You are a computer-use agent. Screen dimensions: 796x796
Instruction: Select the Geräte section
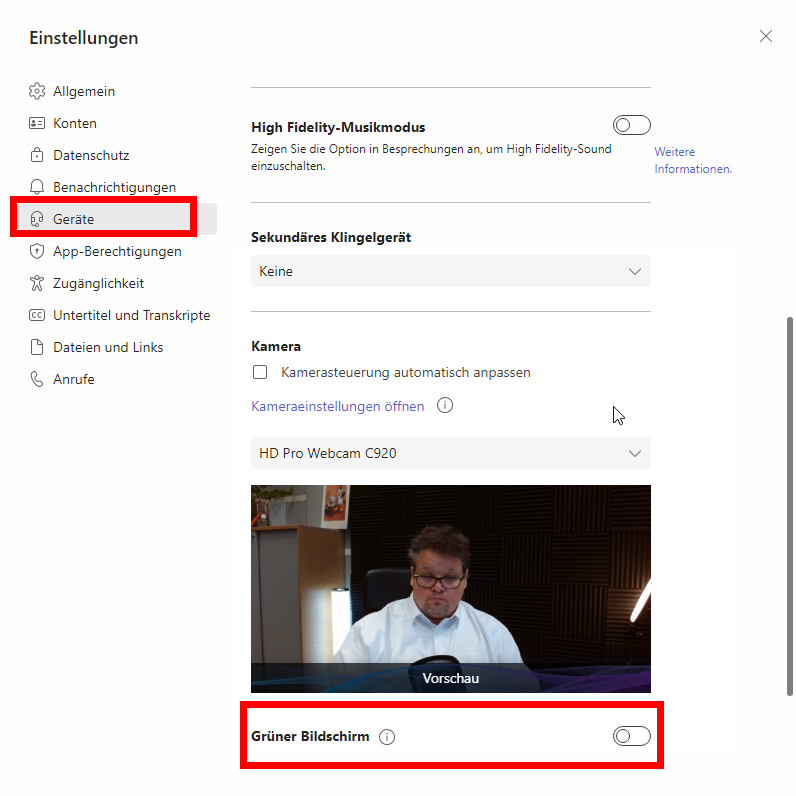[117, 219]
